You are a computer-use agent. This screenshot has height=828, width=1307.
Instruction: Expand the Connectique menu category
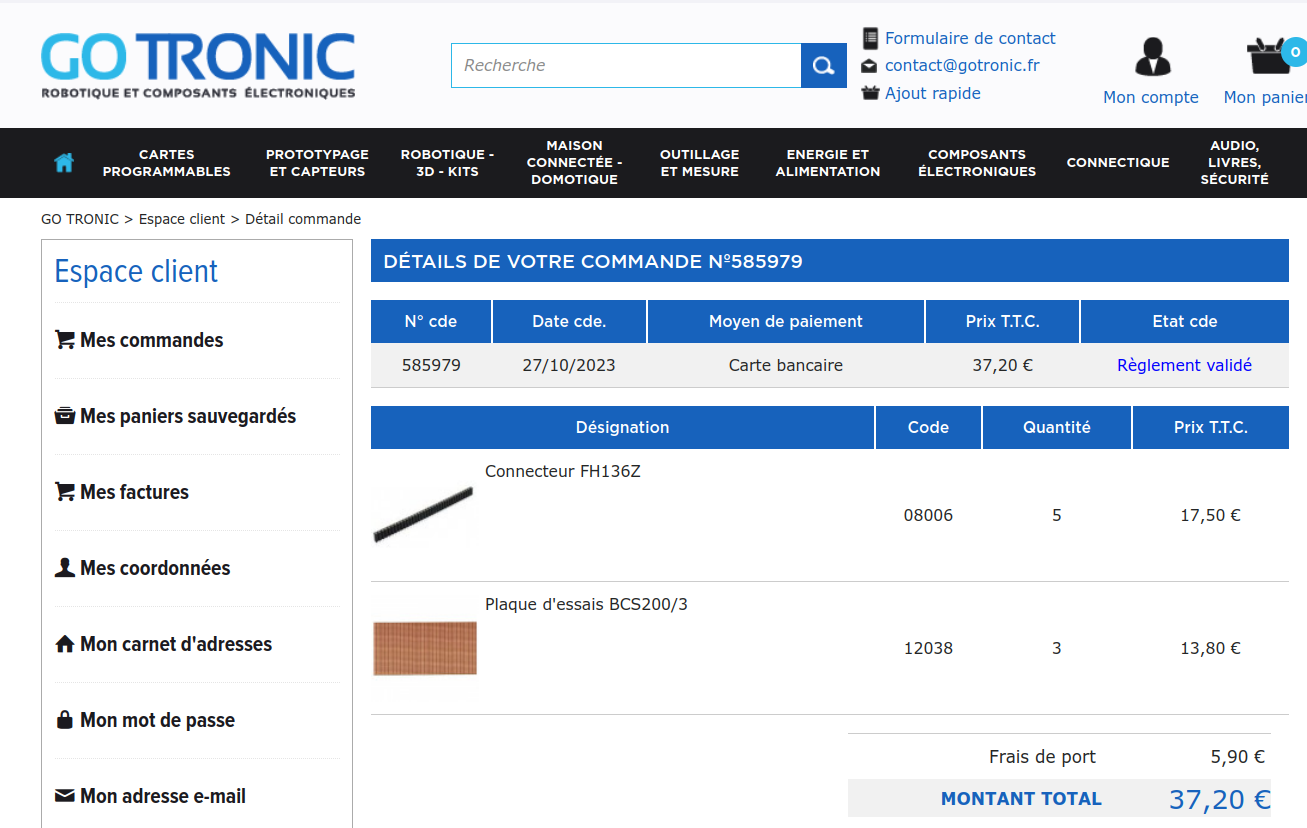coord(1117,163)
